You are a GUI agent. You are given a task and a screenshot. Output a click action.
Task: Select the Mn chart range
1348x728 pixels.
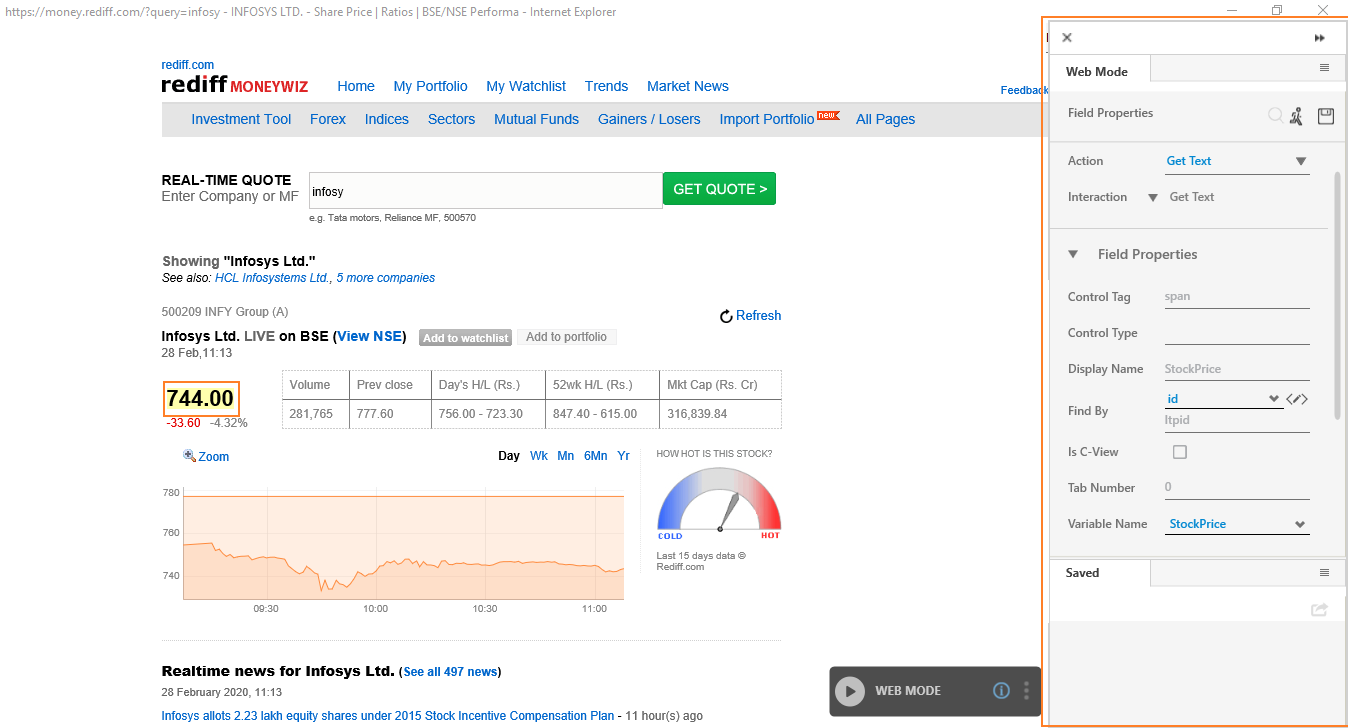[566, 456]
